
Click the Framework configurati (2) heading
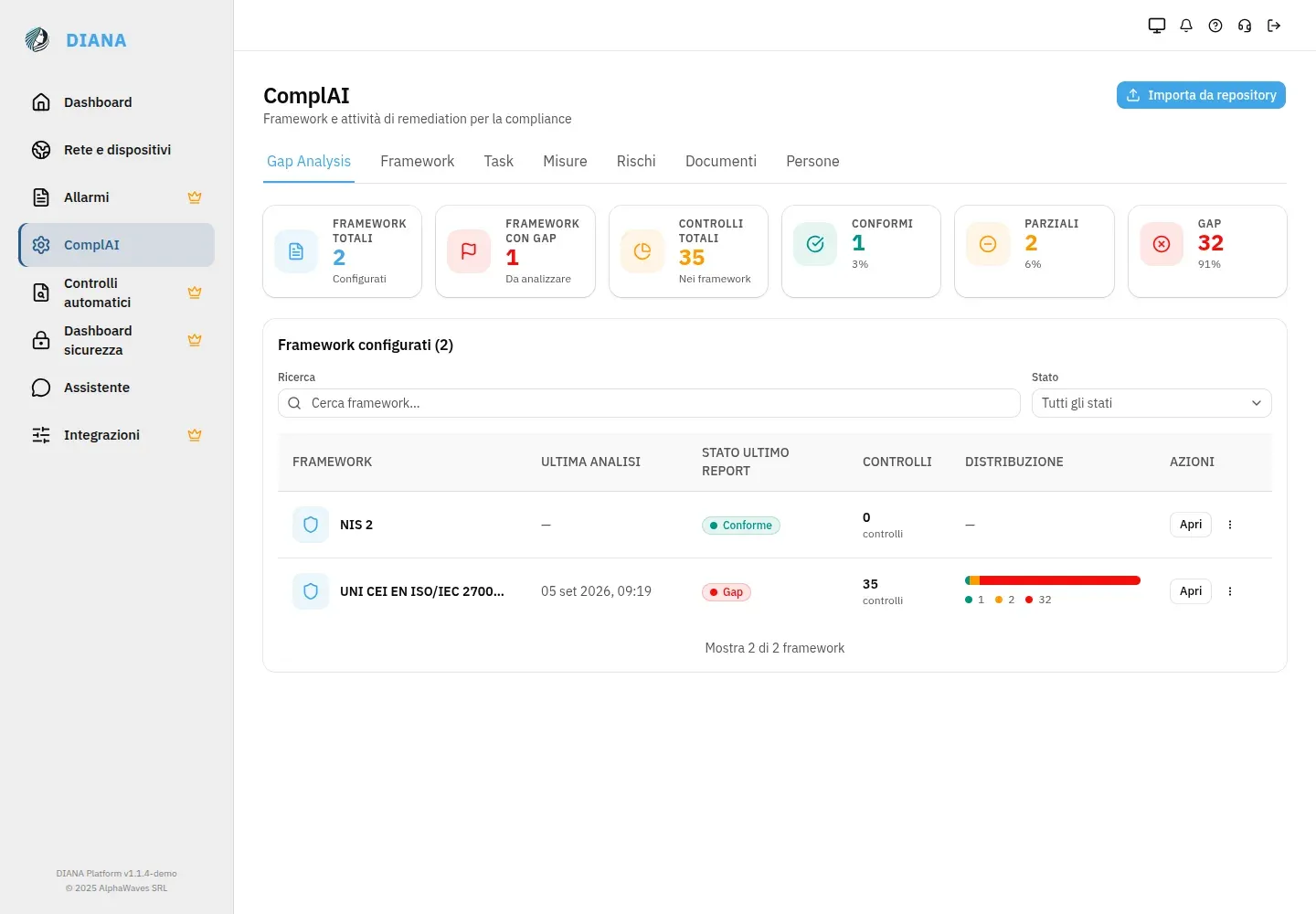coord(366,345)
